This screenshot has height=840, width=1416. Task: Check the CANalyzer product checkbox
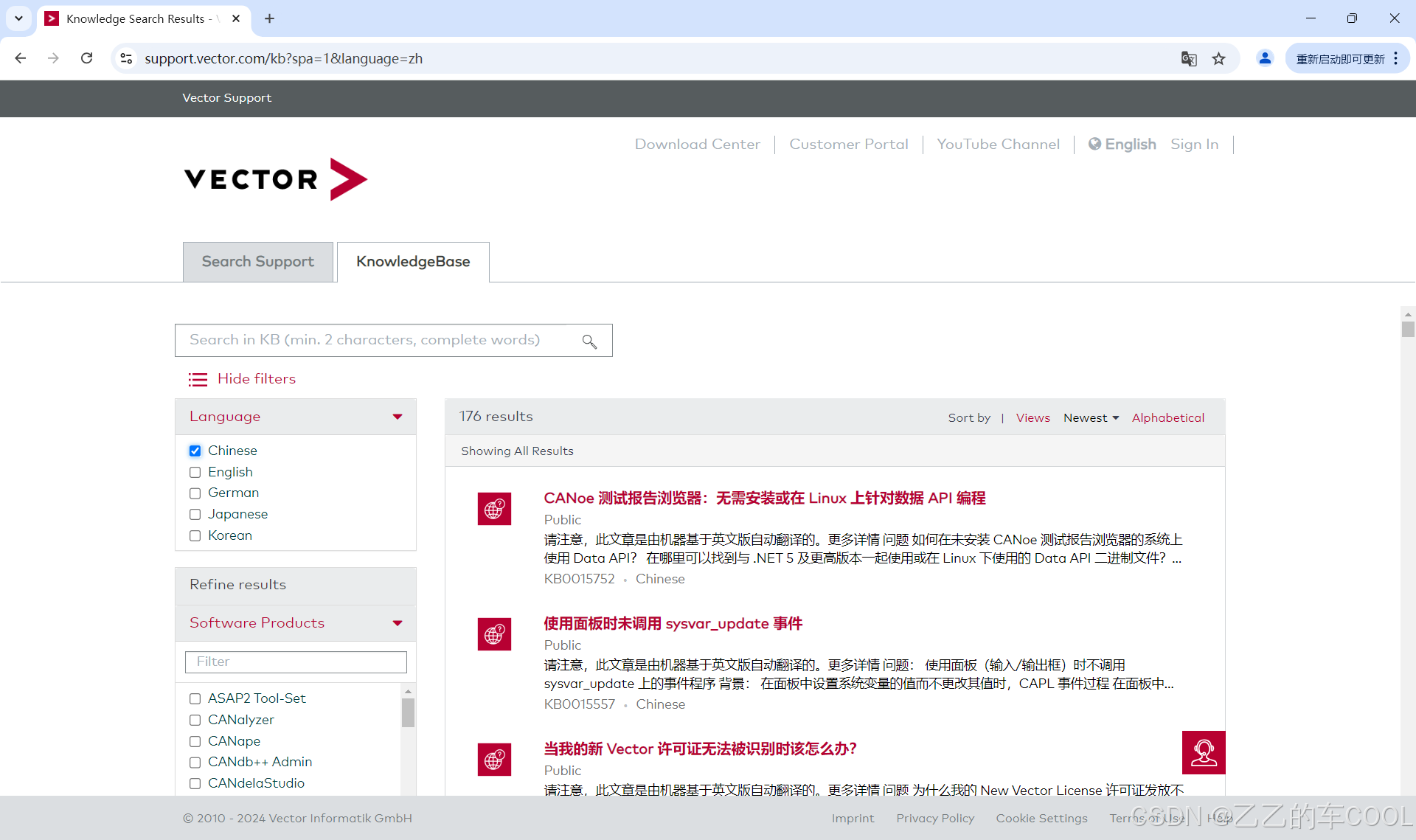coord(195,720)
